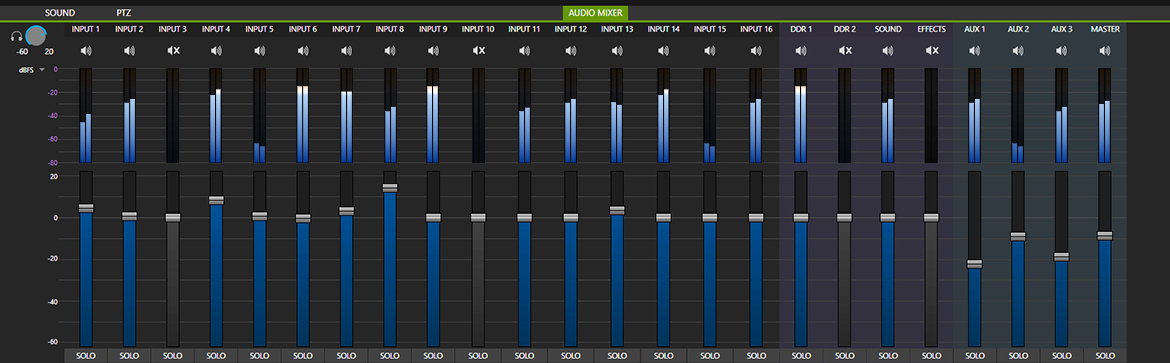The width and height of the screenshot is (1170, 363).
Task: Click SOLO under INPUT 2
Action: tap(129, 356)
